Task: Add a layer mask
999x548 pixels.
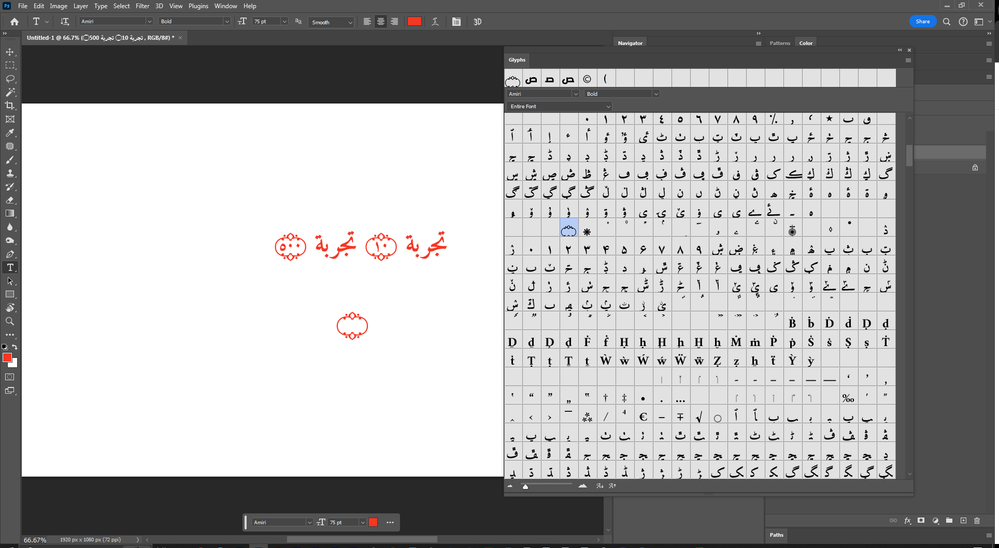Action: coord(921,521)
